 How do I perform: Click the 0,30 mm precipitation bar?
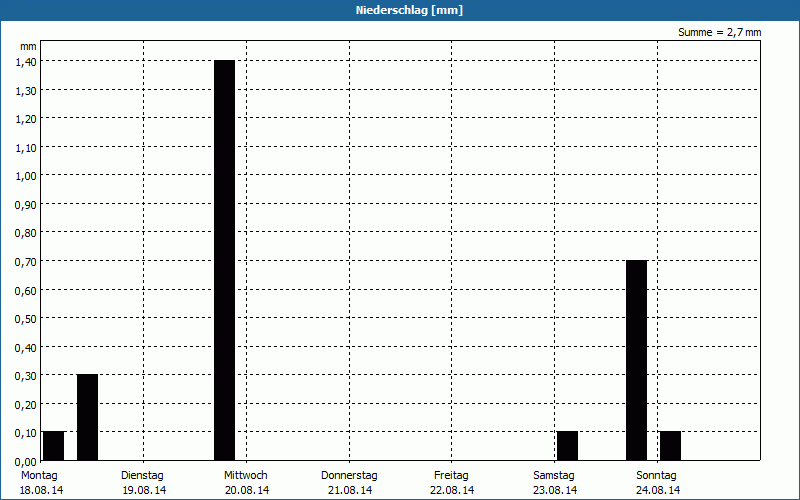click(87, 417)
